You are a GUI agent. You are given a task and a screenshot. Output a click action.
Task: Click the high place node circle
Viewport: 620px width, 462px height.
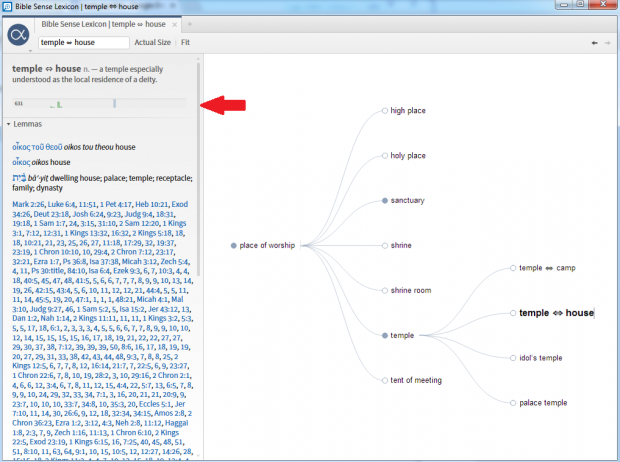pos(385,110)
